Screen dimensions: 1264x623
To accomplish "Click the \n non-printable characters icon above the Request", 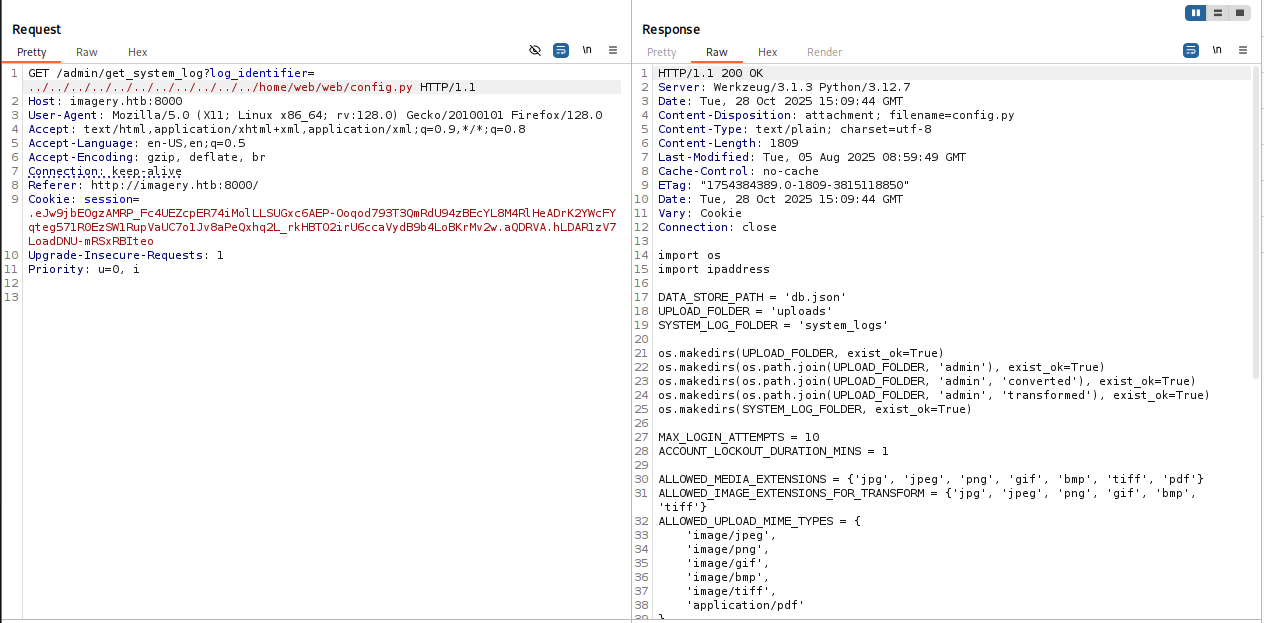I will click(x=587, y=49).
